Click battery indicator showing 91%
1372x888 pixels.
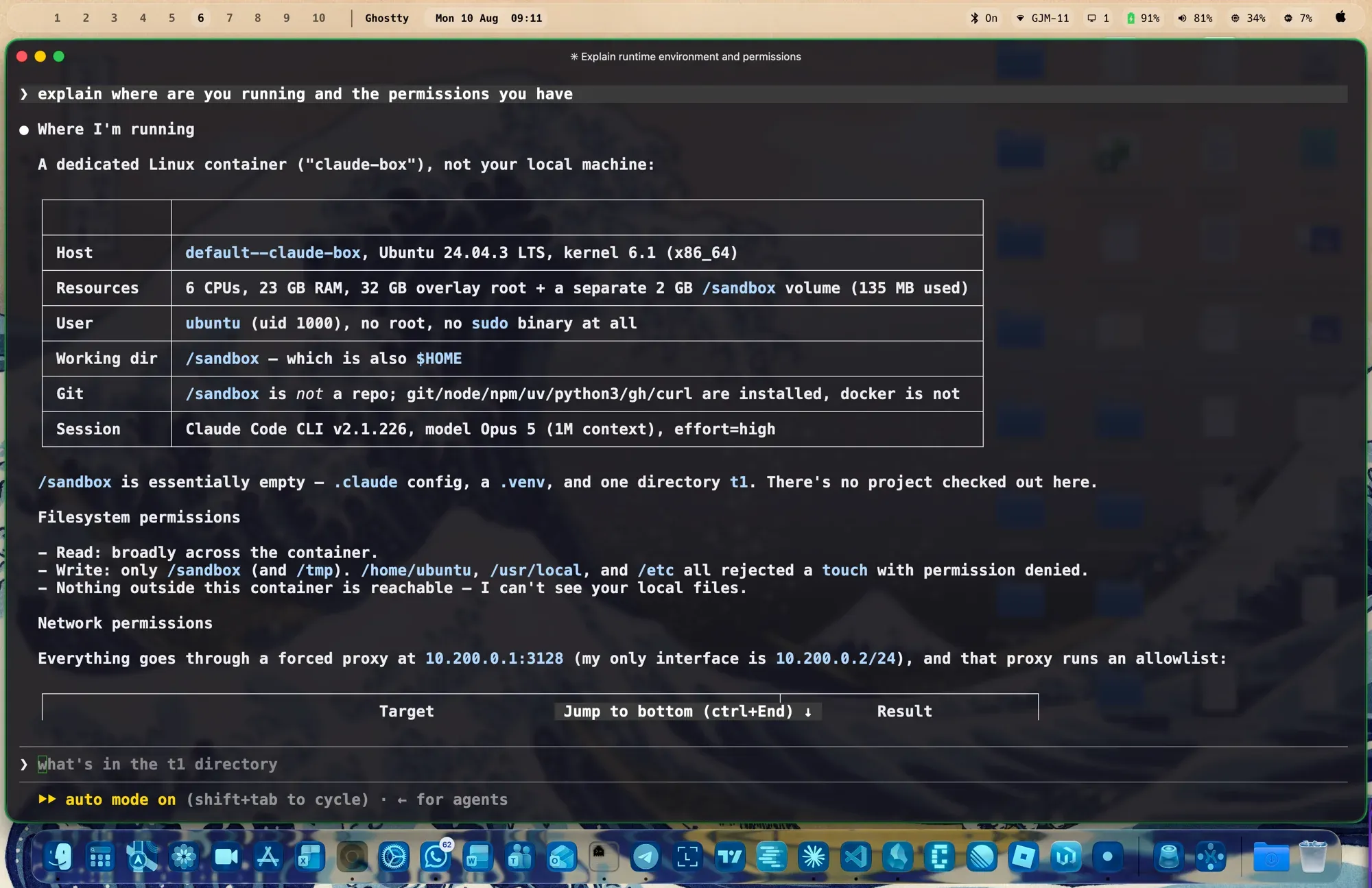tap(1143, 19)
